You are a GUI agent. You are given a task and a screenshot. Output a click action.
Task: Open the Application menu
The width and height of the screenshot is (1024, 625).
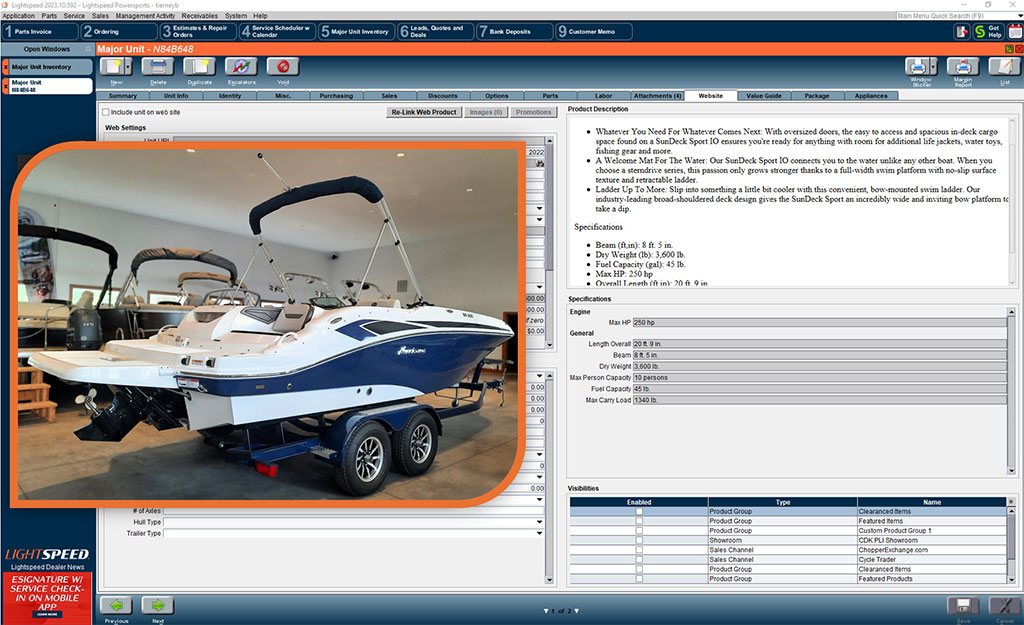[x=18, y=16]
